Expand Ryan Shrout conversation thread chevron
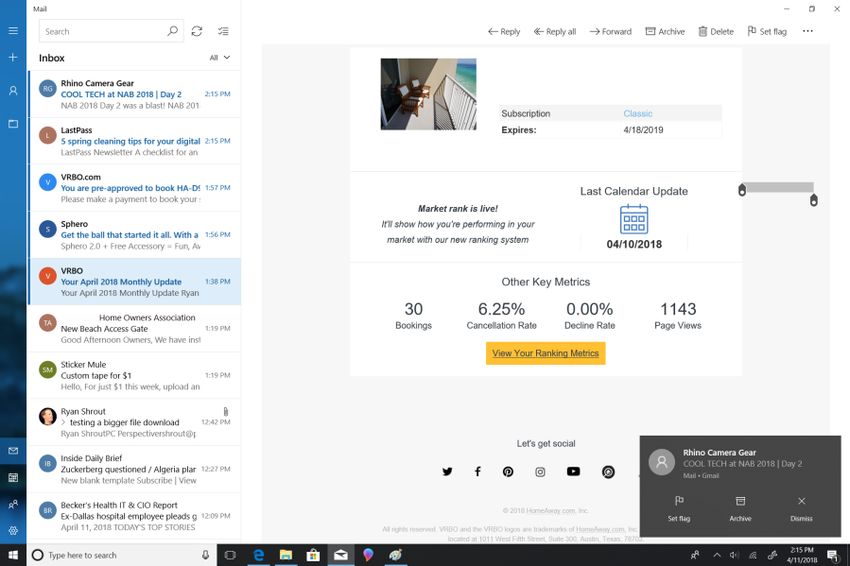Viewport: 850px width, 566px height. (x=63, y=422)
